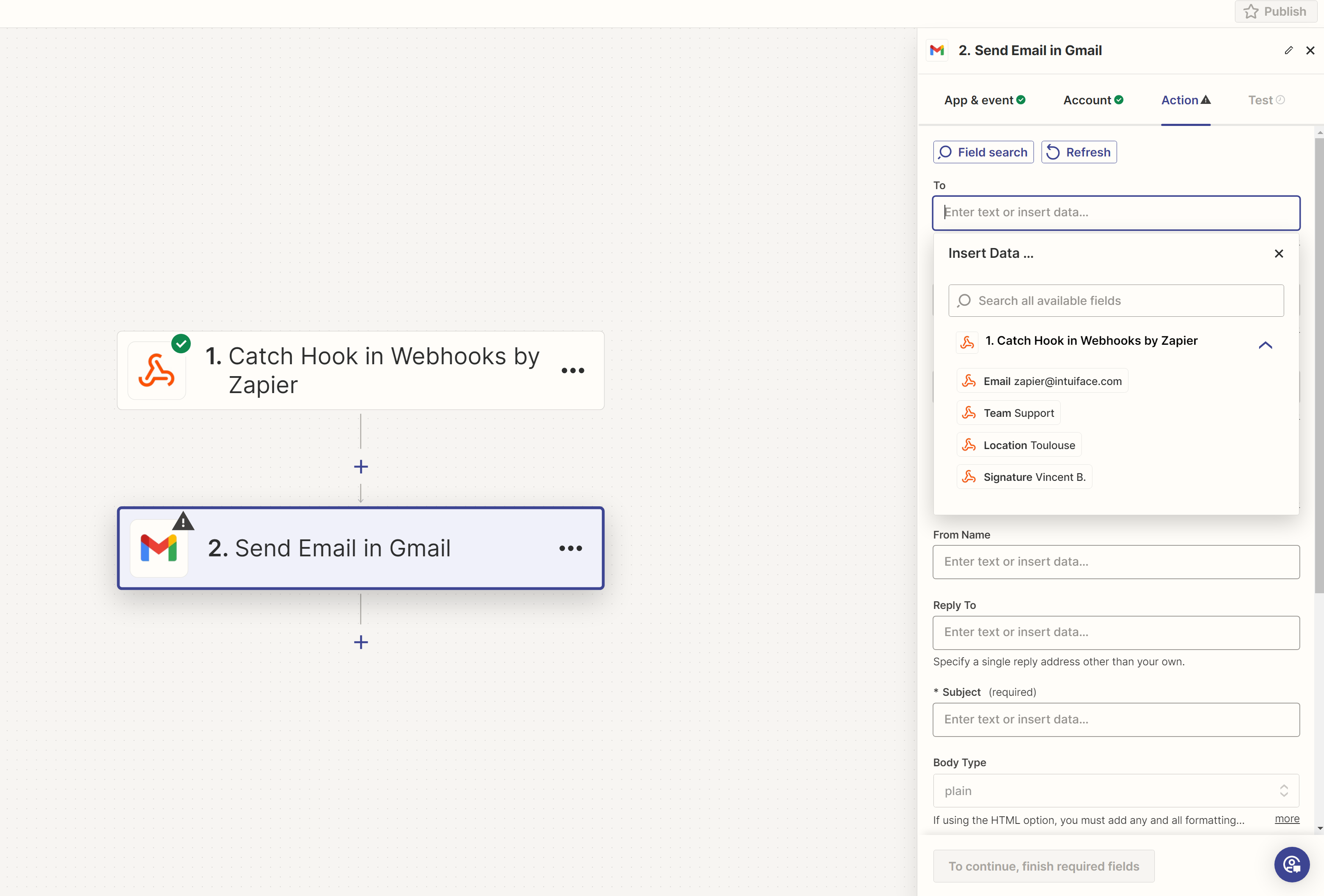Image resolution: width=1324 pixels, height=896 pixels.
Task: Select the Catch Hook in Webhooks step
Action: point(360,370)
